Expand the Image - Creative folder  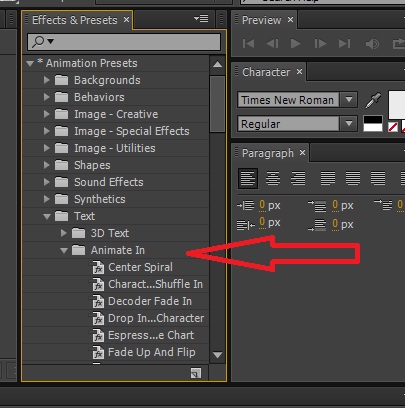click(x=47, y=114)
